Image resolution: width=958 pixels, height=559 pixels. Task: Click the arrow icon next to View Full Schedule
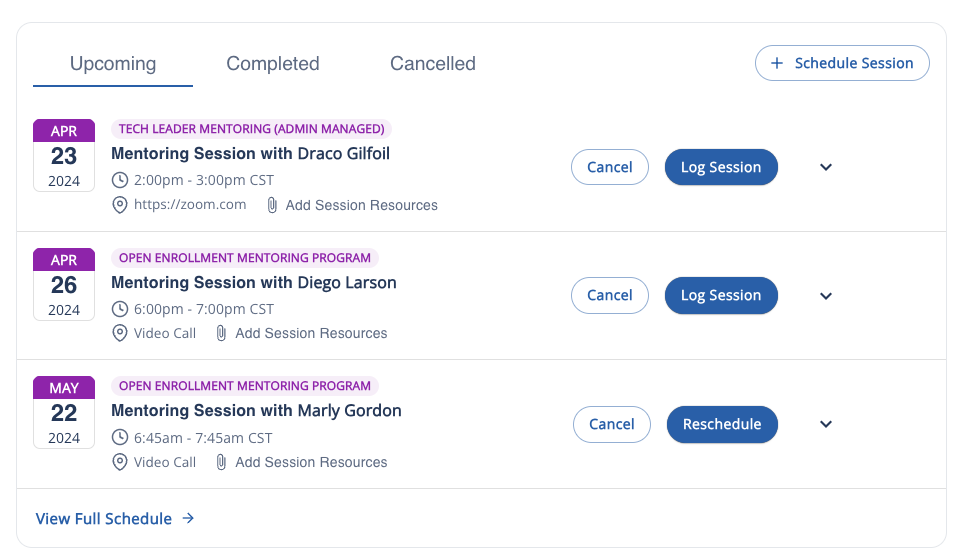pyautogui.click(x=188, y=519)
